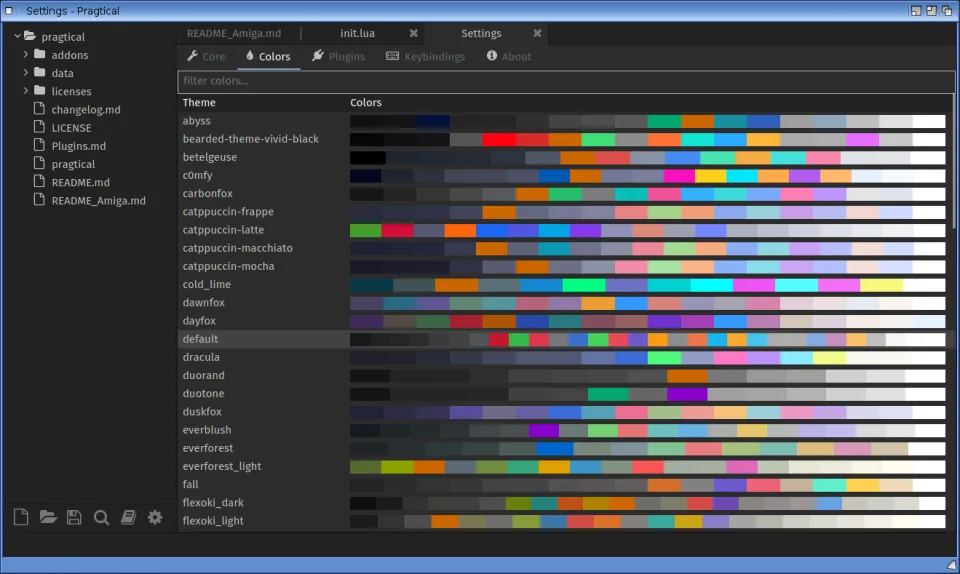The width and height of the screenshot is (960, 574).
Task: Click the plug icon of Plugins tab
Action: tap(318, 56)
